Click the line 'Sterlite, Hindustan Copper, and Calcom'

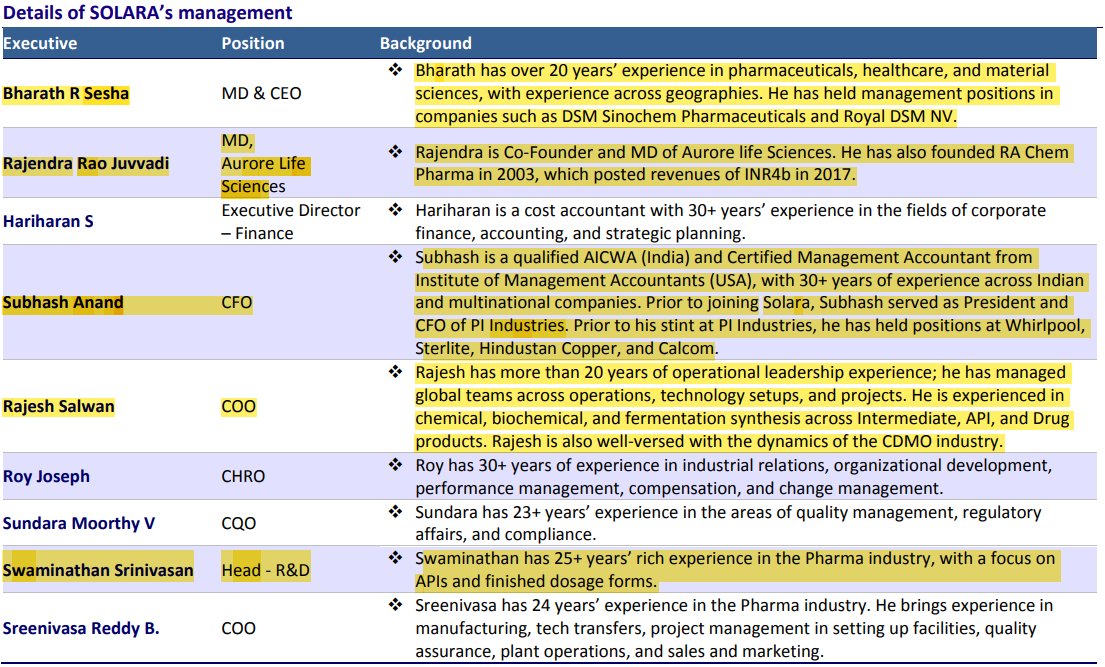pos(567,348)
